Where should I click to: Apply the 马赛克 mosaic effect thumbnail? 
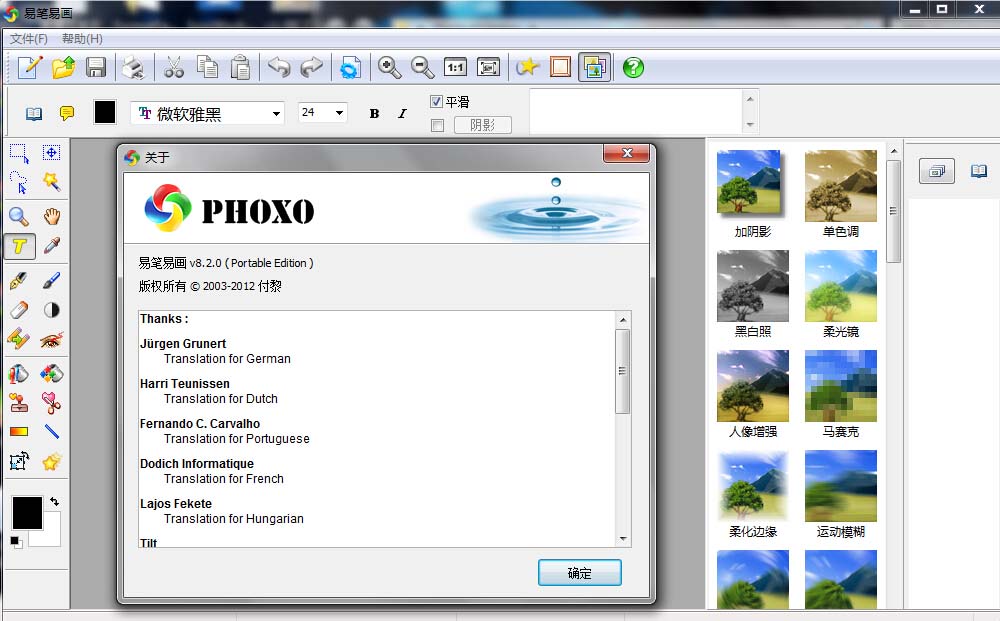(x=840, y=386)
